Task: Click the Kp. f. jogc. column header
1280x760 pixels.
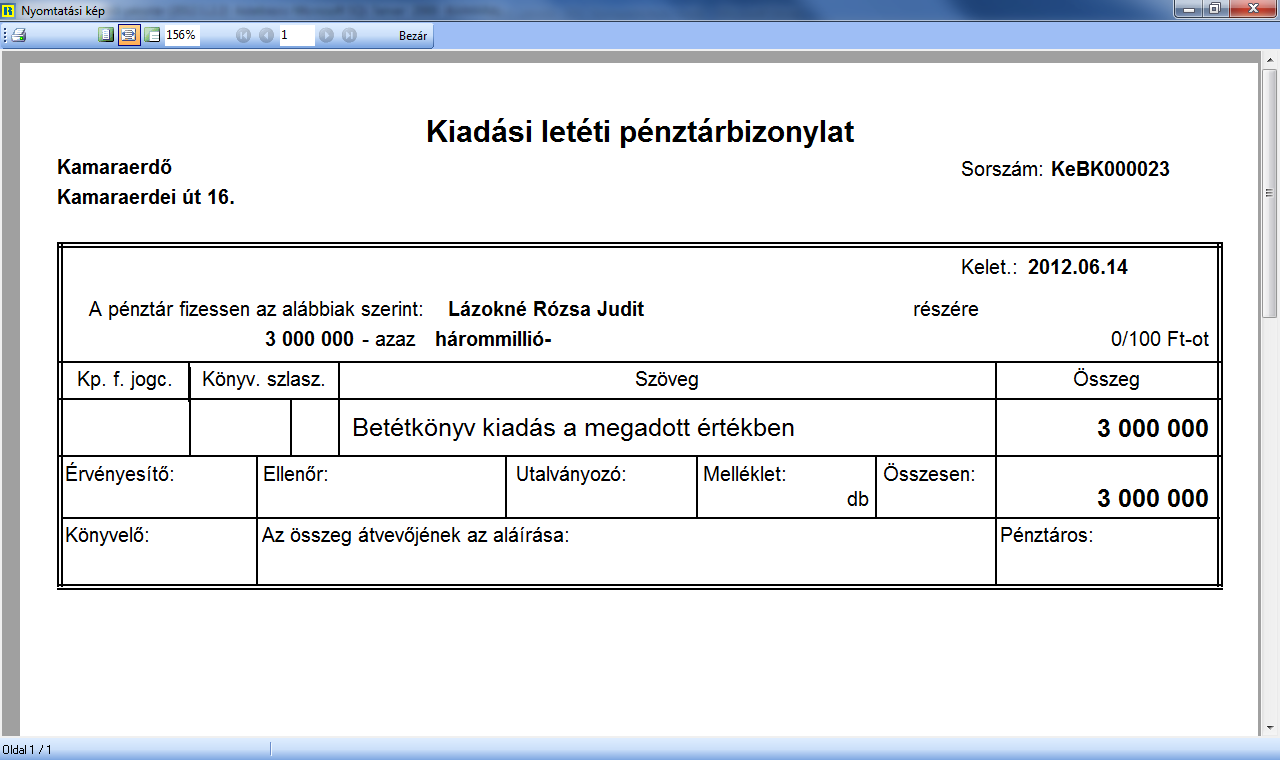Action: click(x=125, y=379)
